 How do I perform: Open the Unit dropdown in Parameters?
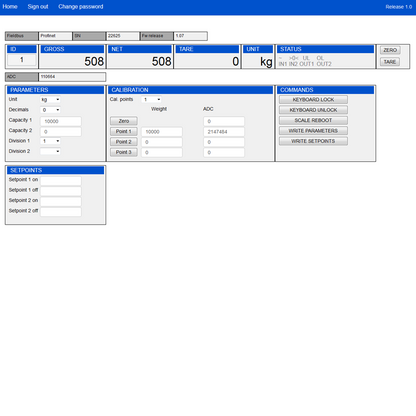50,99
